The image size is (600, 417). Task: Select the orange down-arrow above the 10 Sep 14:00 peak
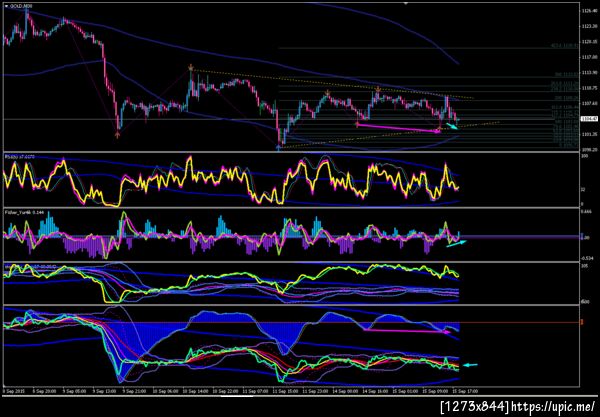191,68
